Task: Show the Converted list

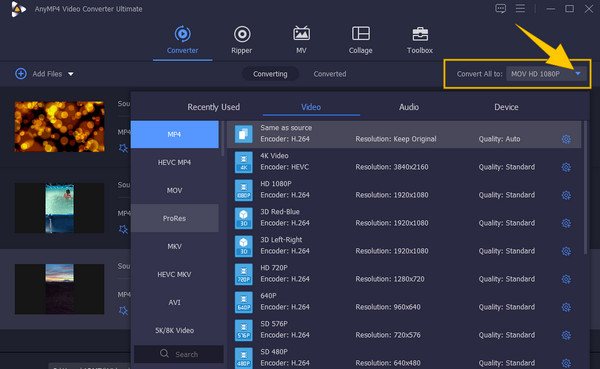Action: click(330, 74)
